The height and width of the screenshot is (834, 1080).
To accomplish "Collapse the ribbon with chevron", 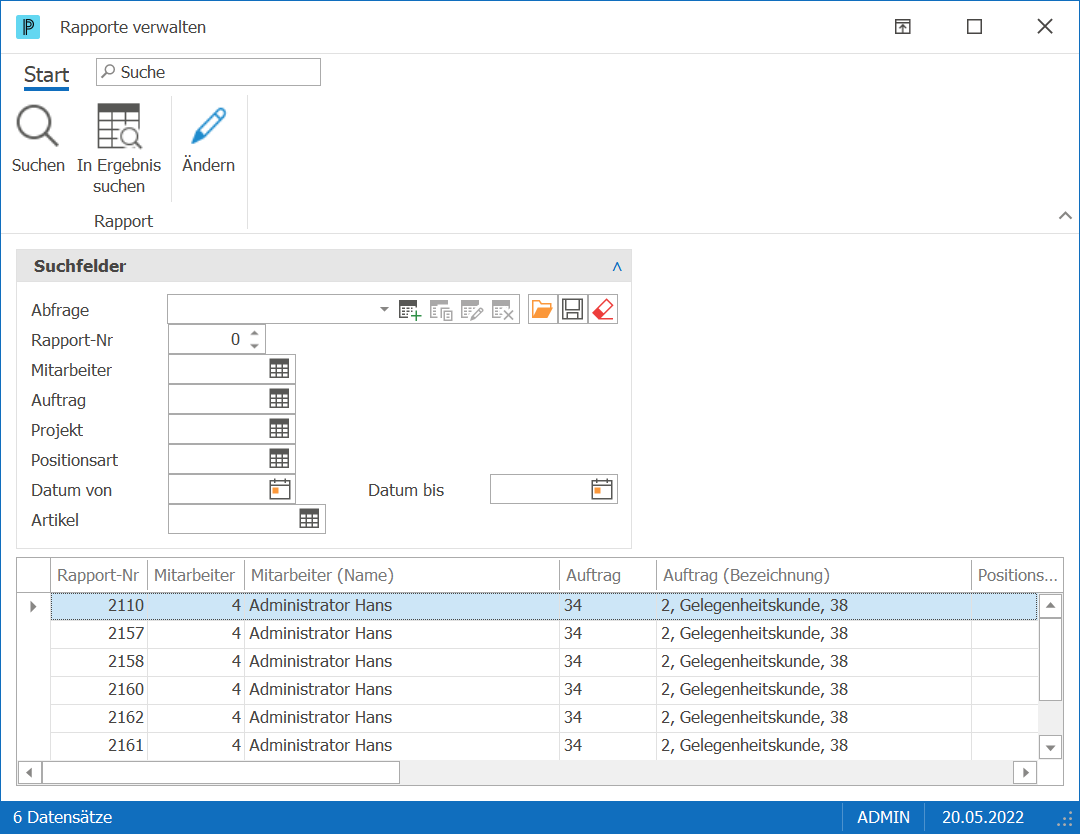I will (1065, 216).
